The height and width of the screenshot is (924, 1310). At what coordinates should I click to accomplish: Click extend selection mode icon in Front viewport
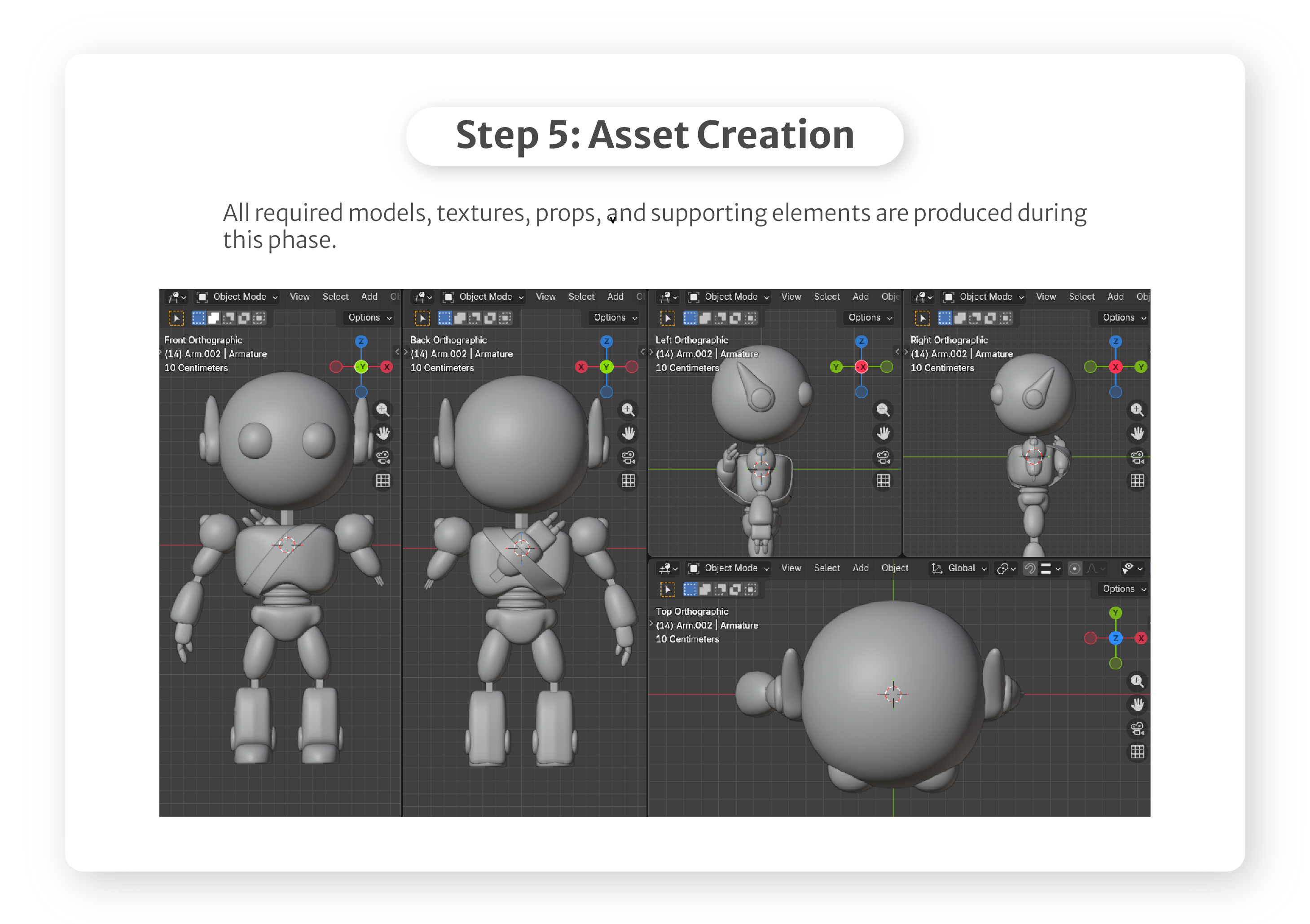tap(213, 317)
